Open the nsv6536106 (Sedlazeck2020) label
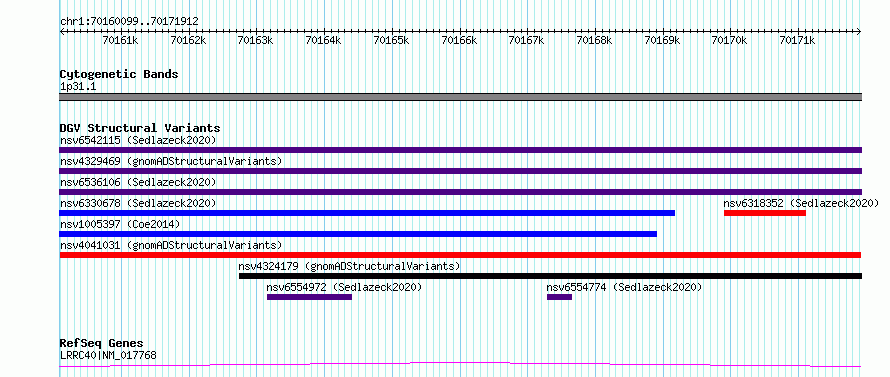890x377 pixels. 138,182
